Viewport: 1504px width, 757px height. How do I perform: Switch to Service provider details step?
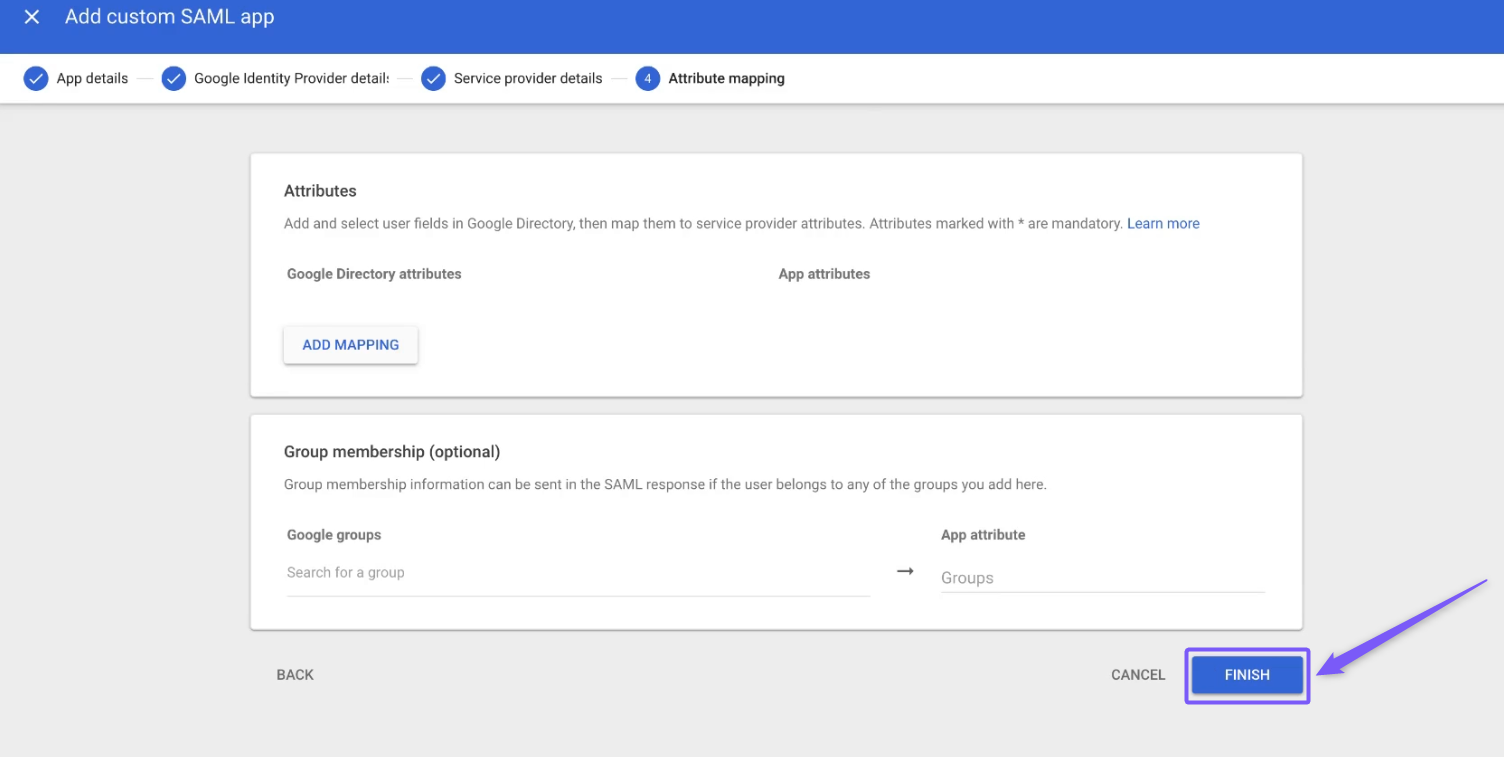(x=528, y=78)
